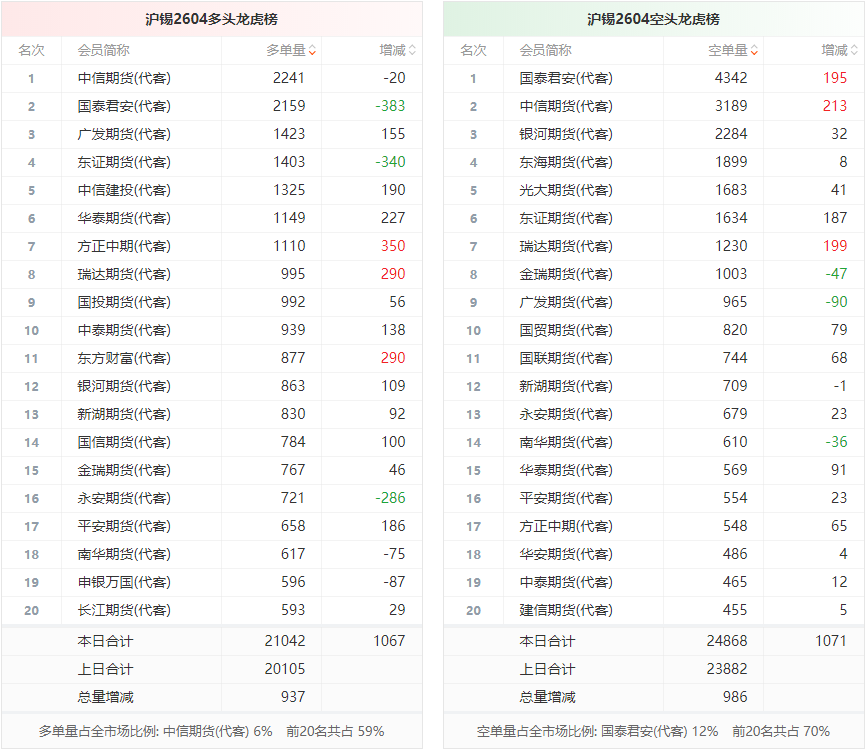
Task: Click 东方财富(代客) member name
Action: (124, 358)
